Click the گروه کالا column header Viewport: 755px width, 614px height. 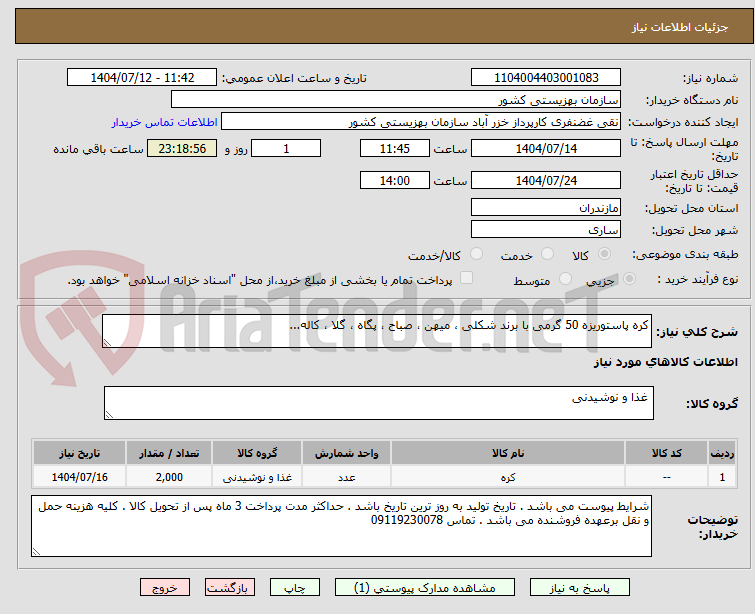point(257,453)
